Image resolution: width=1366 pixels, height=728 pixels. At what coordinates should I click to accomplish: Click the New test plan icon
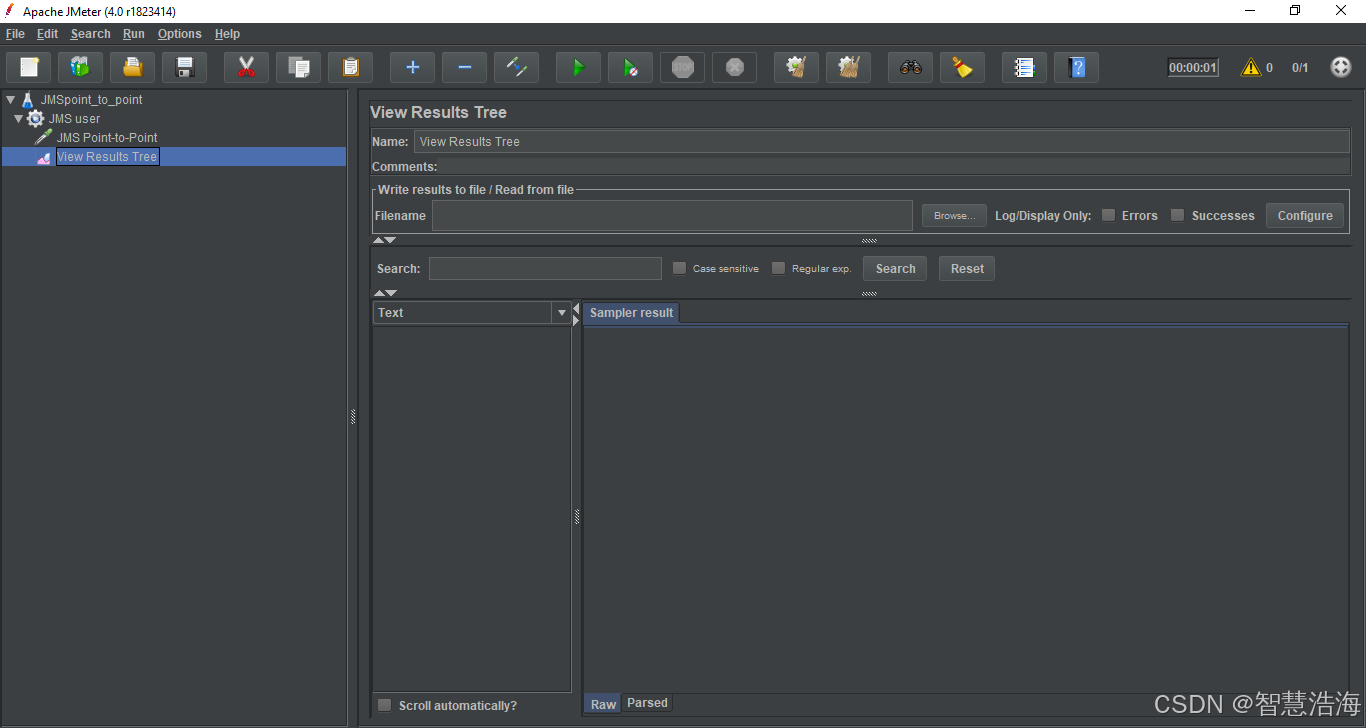[29, 68]
